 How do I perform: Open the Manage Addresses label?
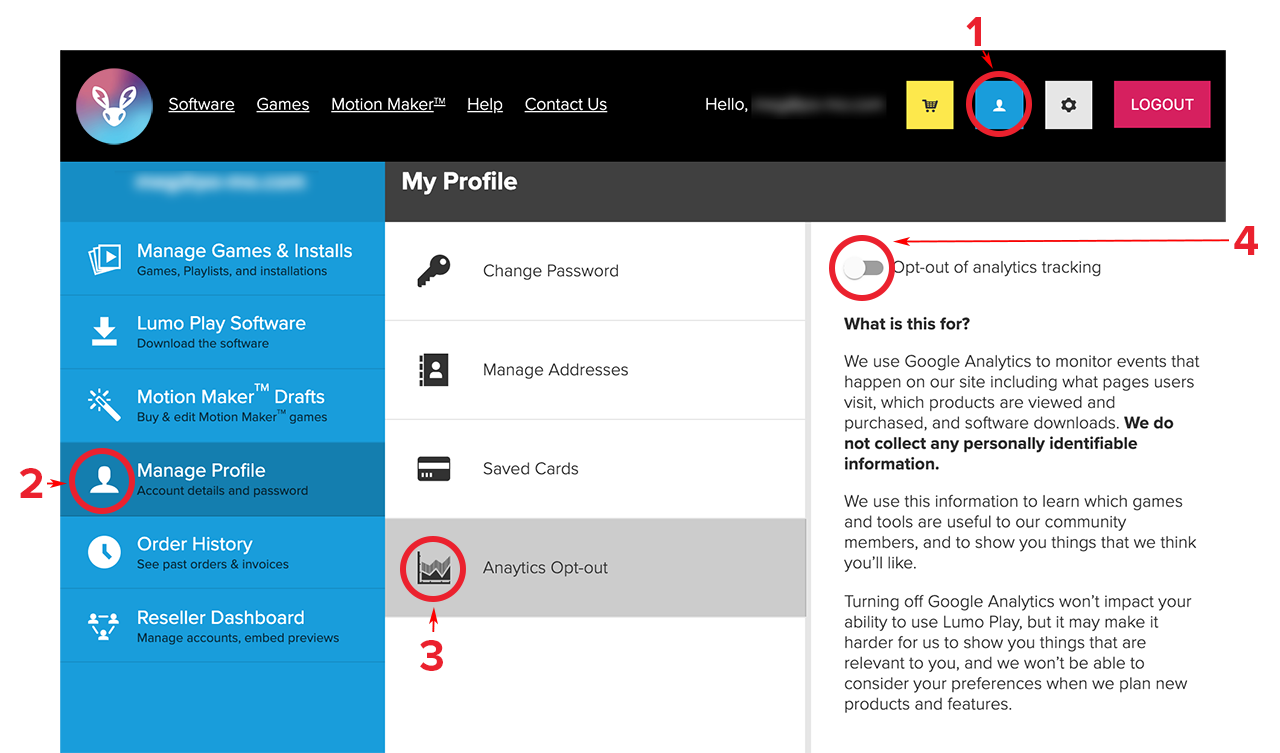click(556, 370)
